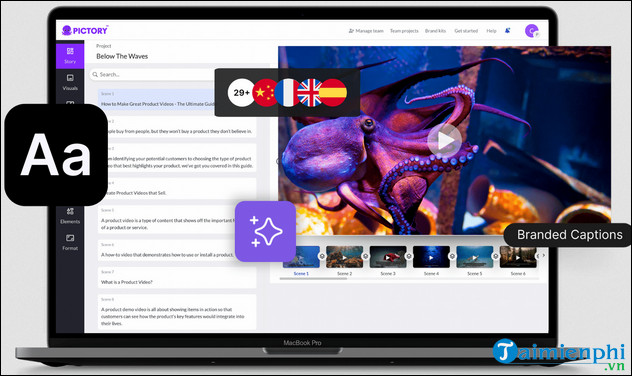Open the Elements tab in sidebar
632x376 pixels.
coord(70,216)
